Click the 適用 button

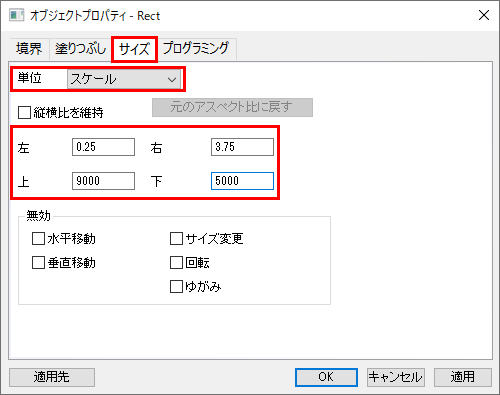click(x=463, y=377)
